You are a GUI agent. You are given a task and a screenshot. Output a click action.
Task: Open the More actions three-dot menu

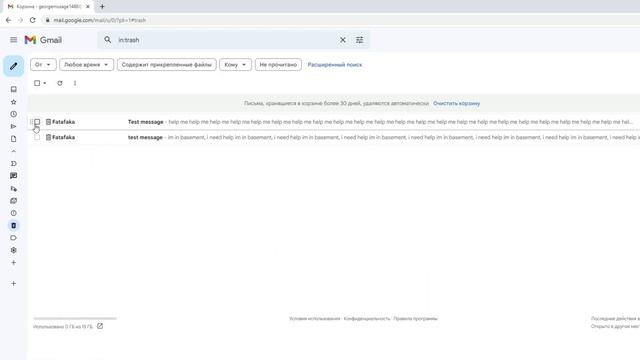(x=75, y=83)
